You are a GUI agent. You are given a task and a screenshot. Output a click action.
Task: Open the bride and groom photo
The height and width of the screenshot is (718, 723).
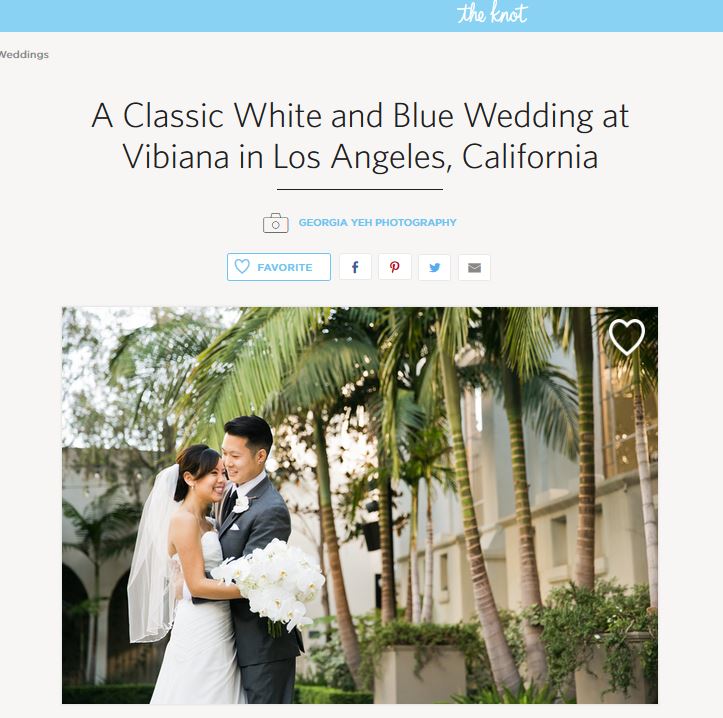[360, 505]
